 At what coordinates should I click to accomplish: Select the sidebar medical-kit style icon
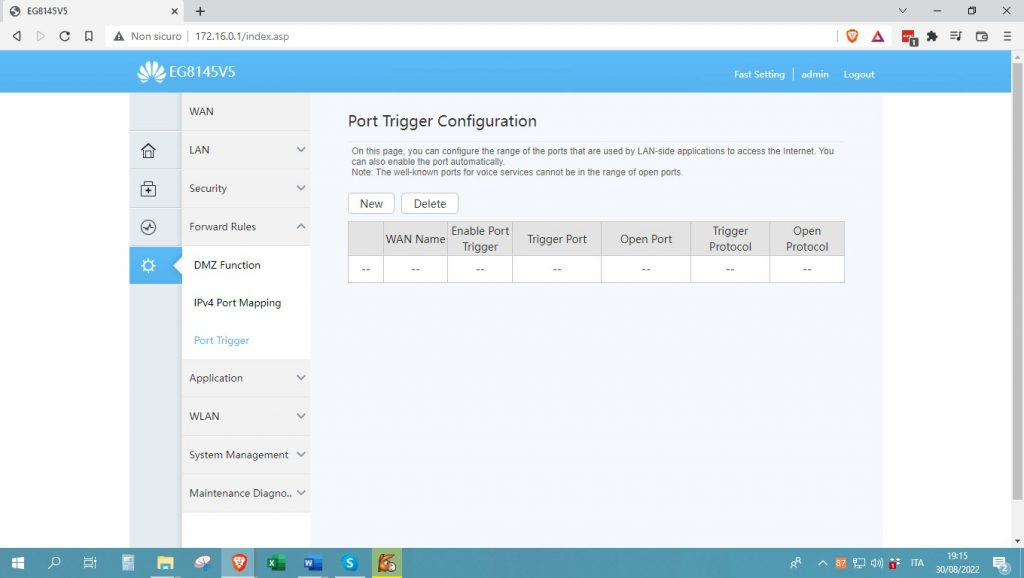pyautogui.click(x=148, y=188)
